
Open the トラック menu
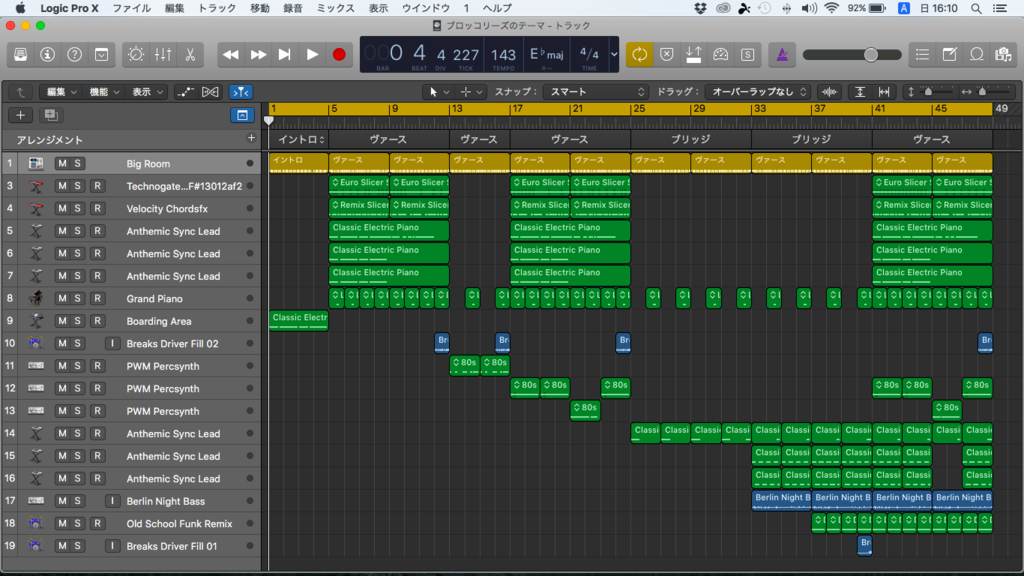pos(217,8)
